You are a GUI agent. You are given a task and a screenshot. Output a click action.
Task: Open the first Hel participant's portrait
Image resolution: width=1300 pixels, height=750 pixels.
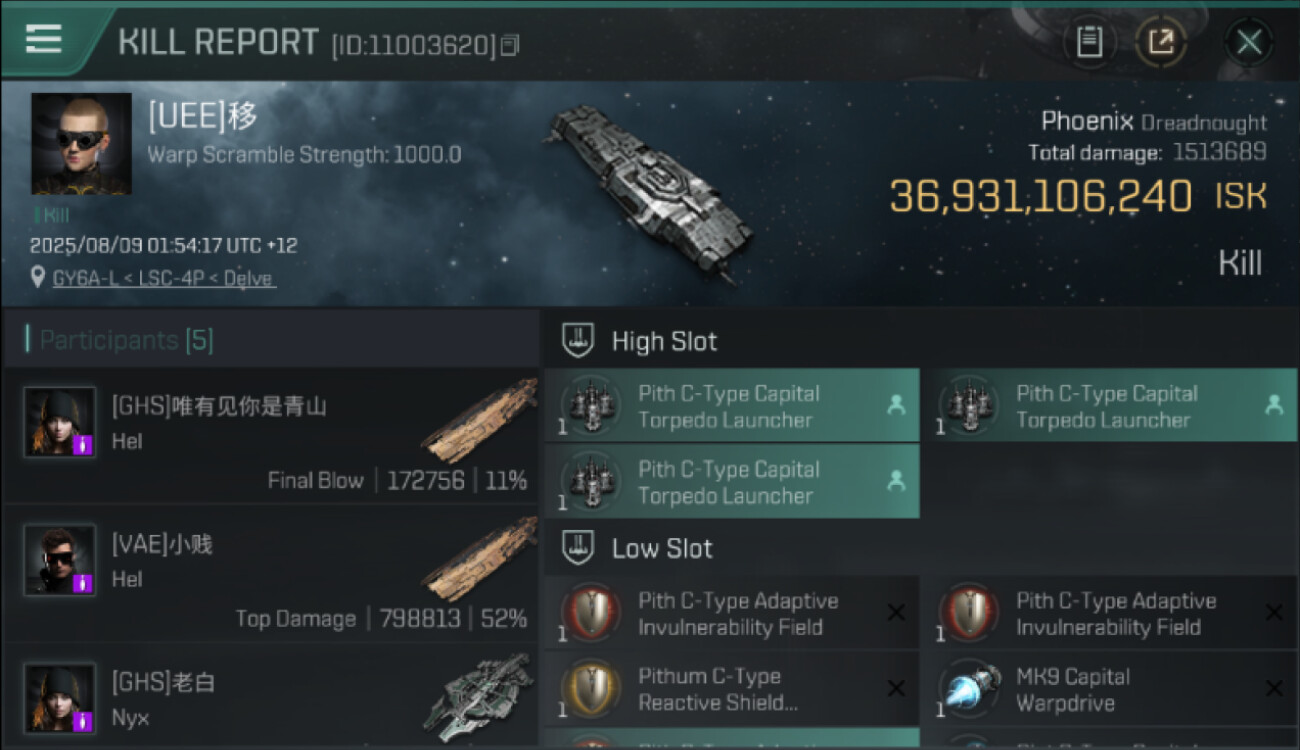60,422
